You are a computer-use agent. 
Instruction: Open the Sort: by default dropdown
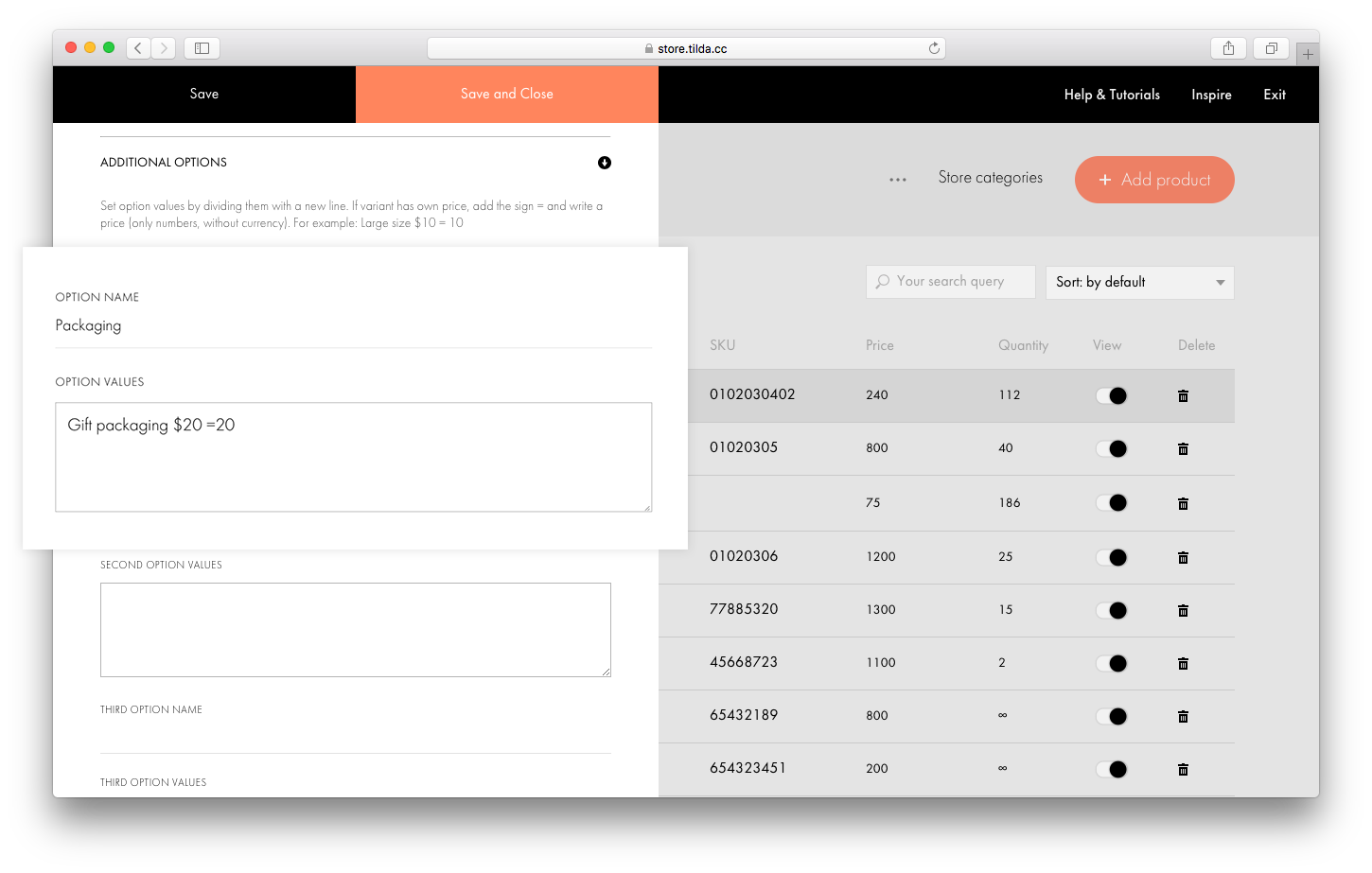[x=1139, y=282]
